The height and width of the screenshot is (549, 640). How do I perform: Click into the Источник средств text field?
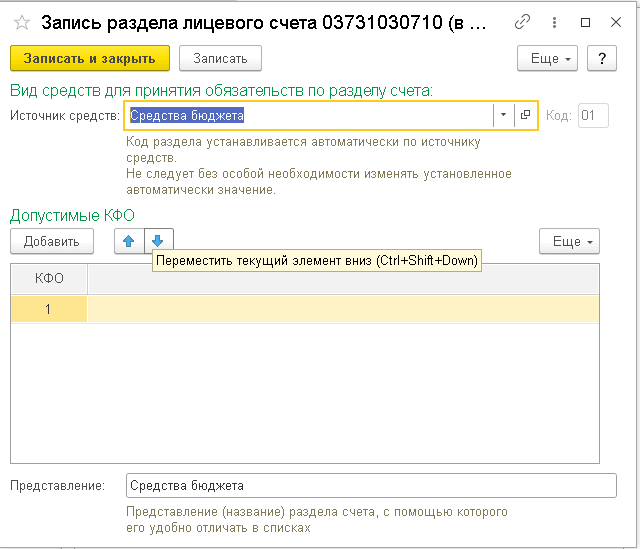click(310, 116)
